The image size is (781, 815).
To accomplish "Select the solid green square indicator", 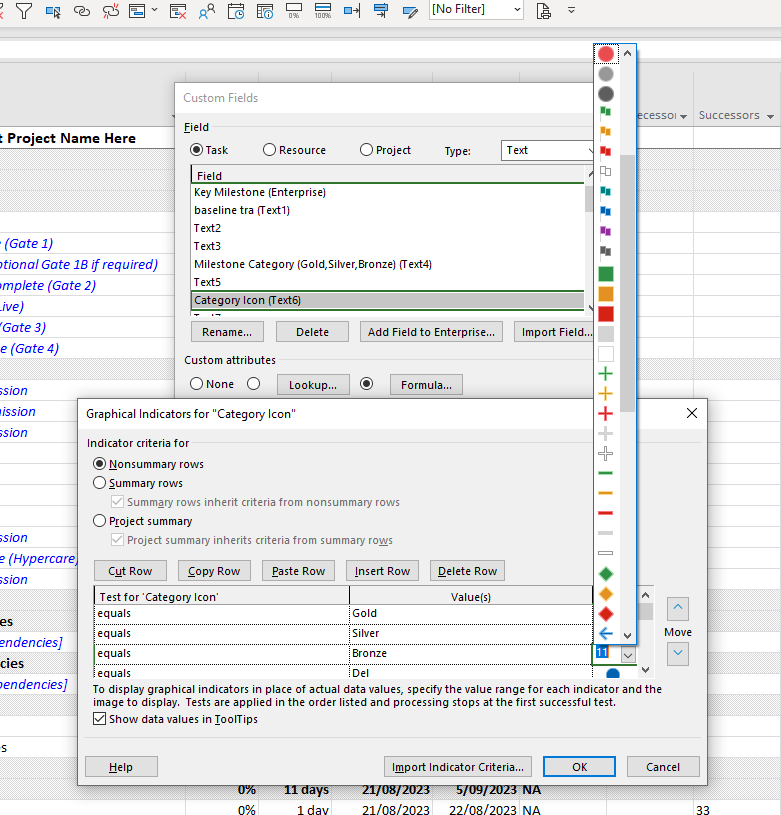I will [605, 274].
